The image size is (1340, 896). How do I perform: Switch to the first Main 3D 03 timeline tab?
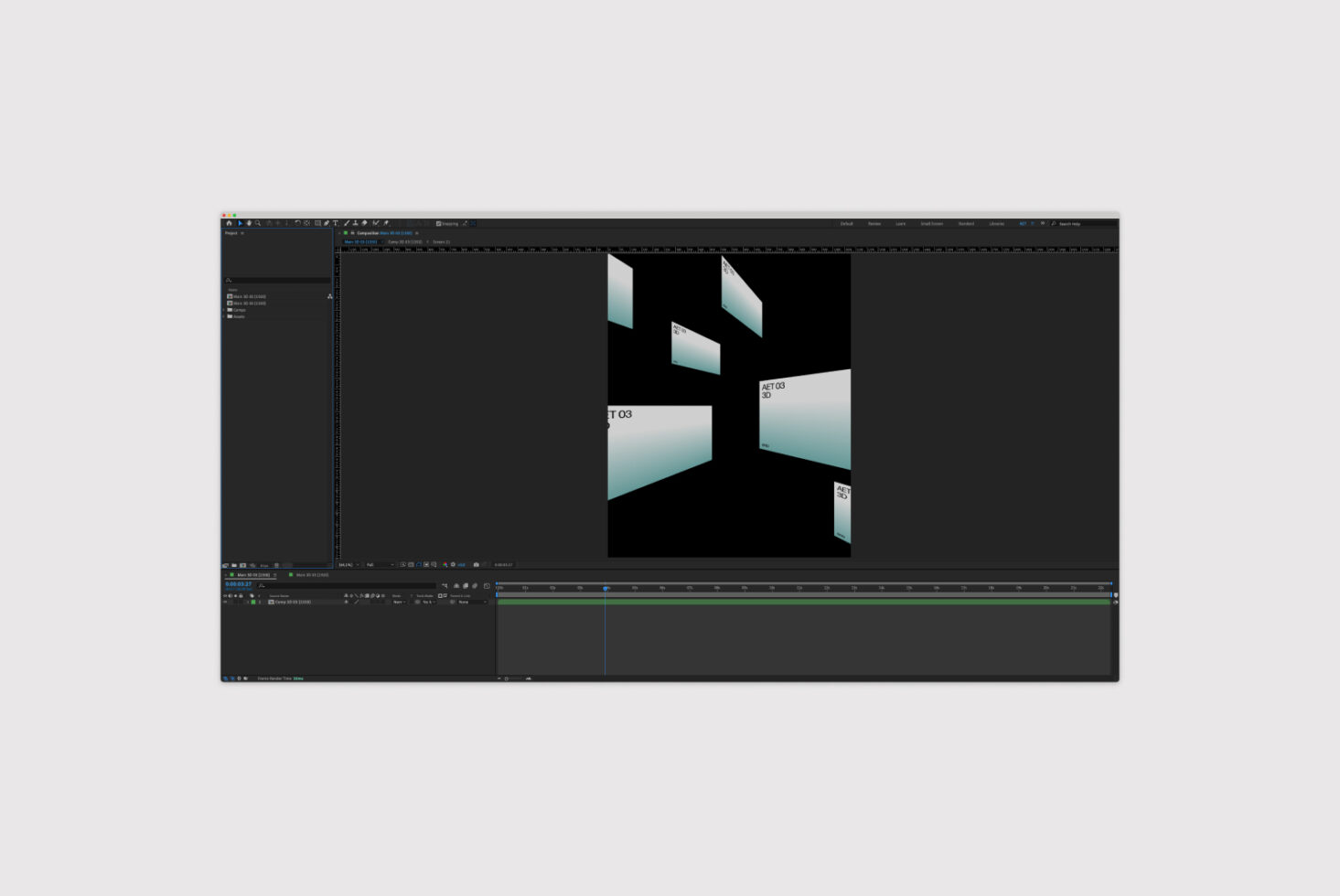pyautogui.click(x=253, y=575)
